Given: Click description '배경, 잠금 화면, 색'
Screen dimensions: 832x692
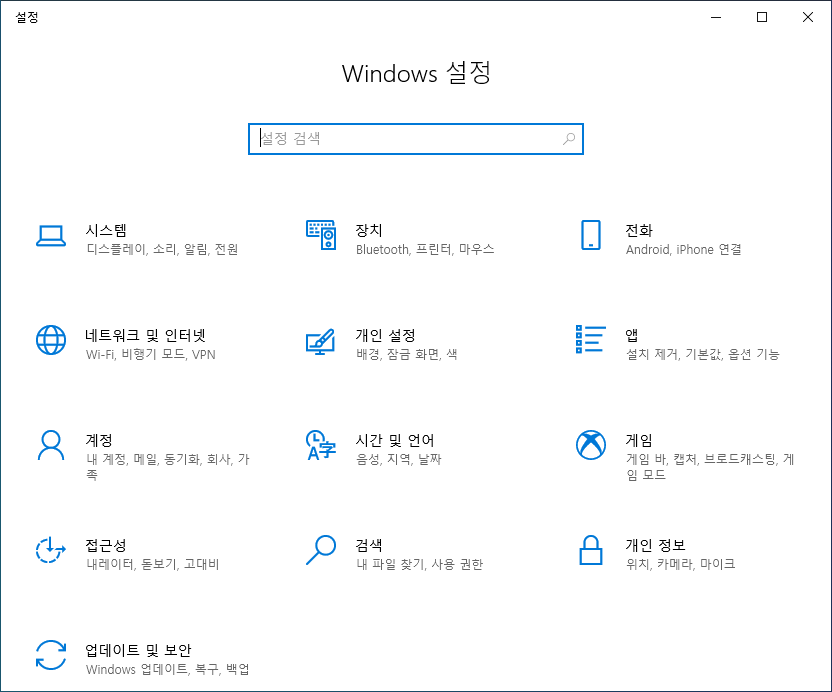Looking at the screenshot, I should click(x=406, y=354).
